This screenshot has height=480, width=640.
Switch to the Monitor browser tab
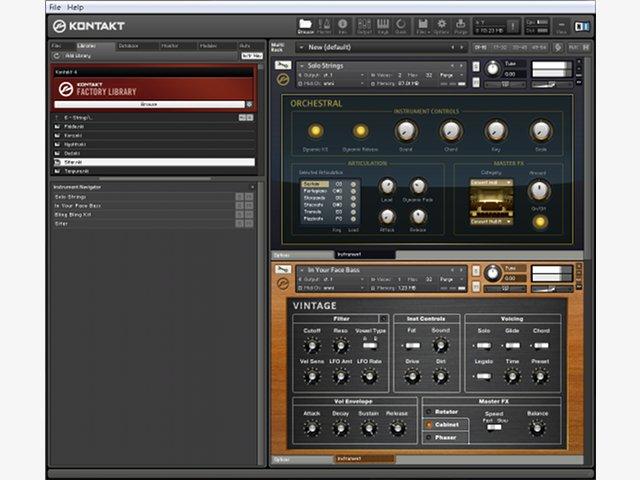(177, 46)
